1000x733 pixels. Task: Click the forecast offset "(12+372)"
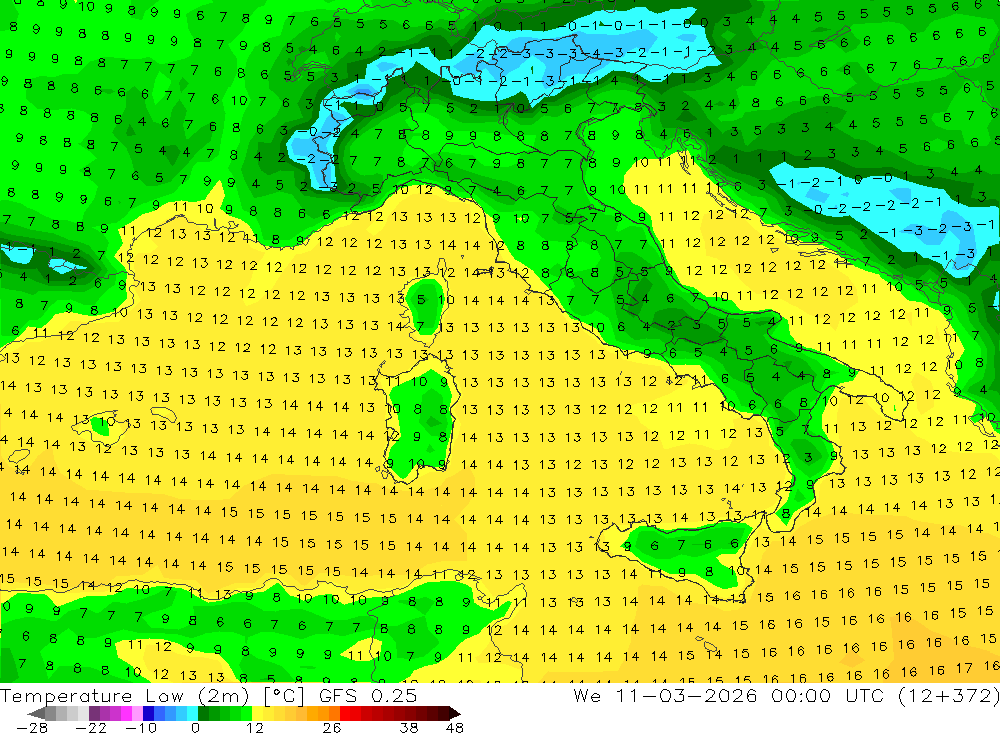(x=949, y=697)
